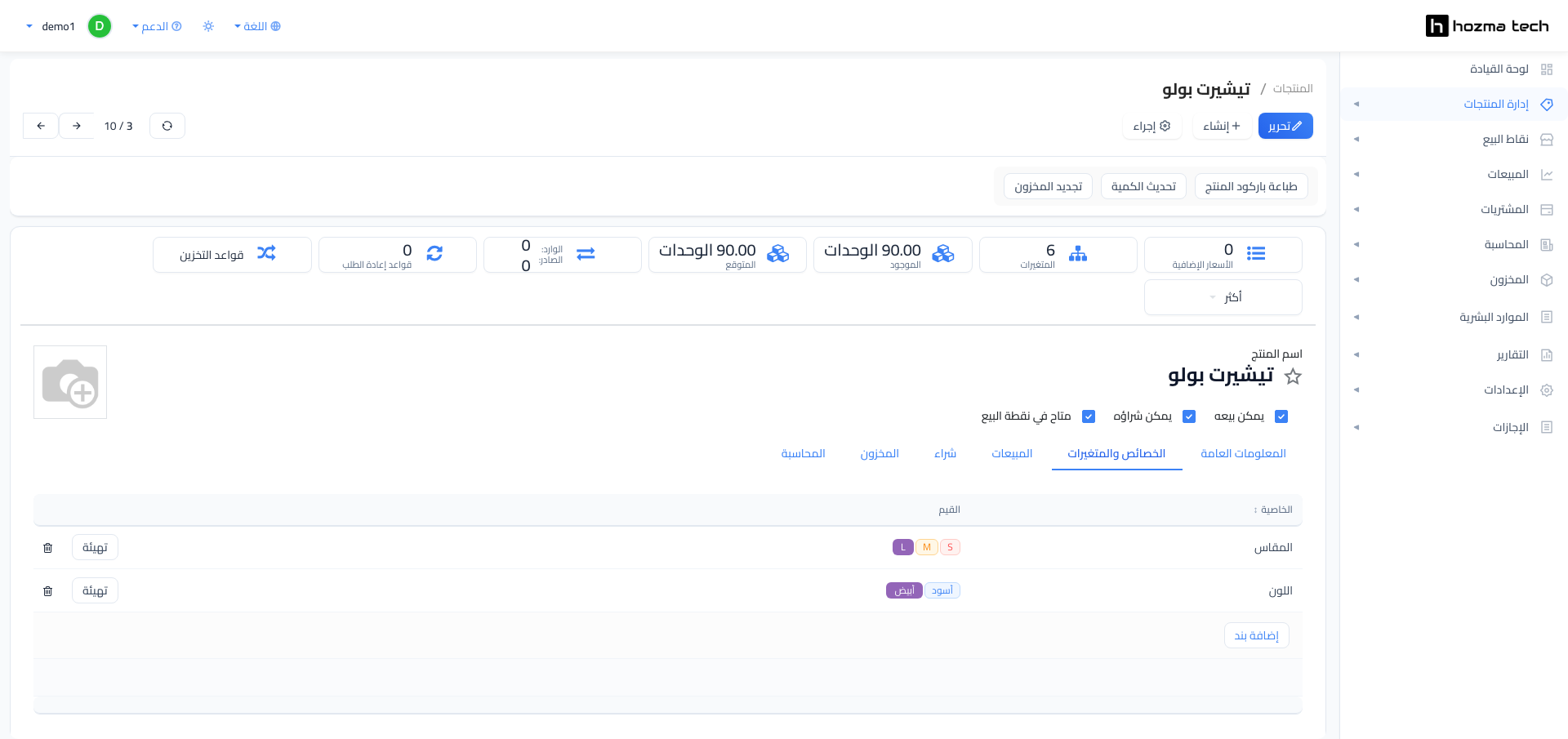Viewport: 1568px width, 739px height.
Task: Click the تحرير edit button
Action: coord(1285,126)
